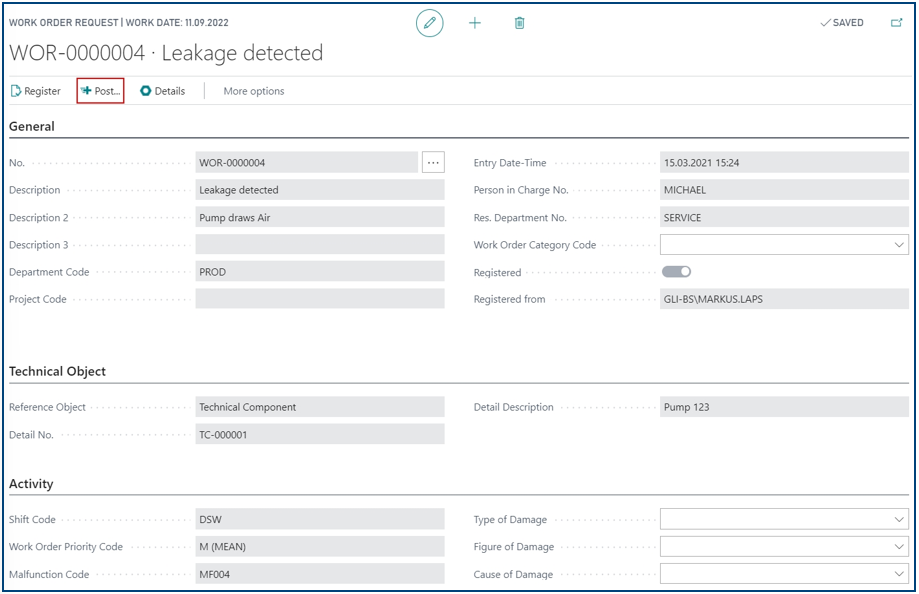Click the pencil edit icon
Screen dimensions: 919x594
[430, 23]
